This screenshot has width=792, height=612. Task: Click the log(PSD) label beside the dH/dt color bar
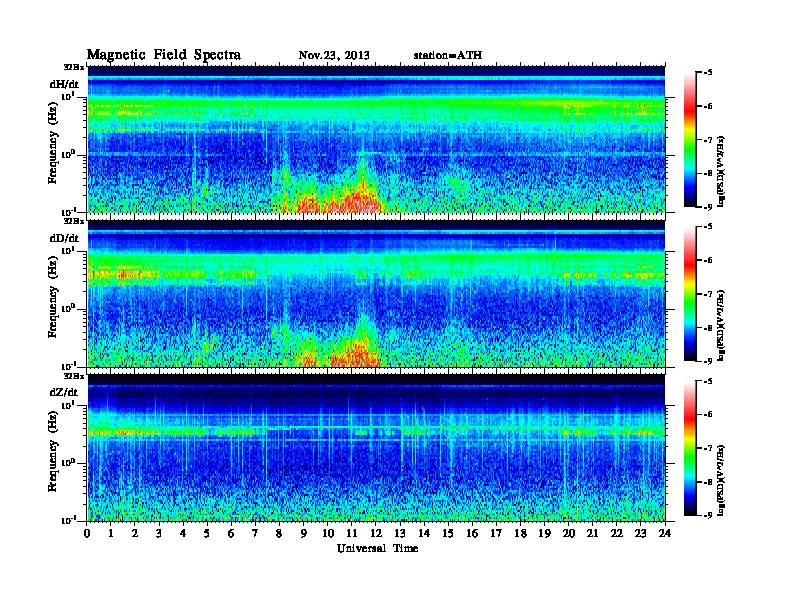(722, 171)
